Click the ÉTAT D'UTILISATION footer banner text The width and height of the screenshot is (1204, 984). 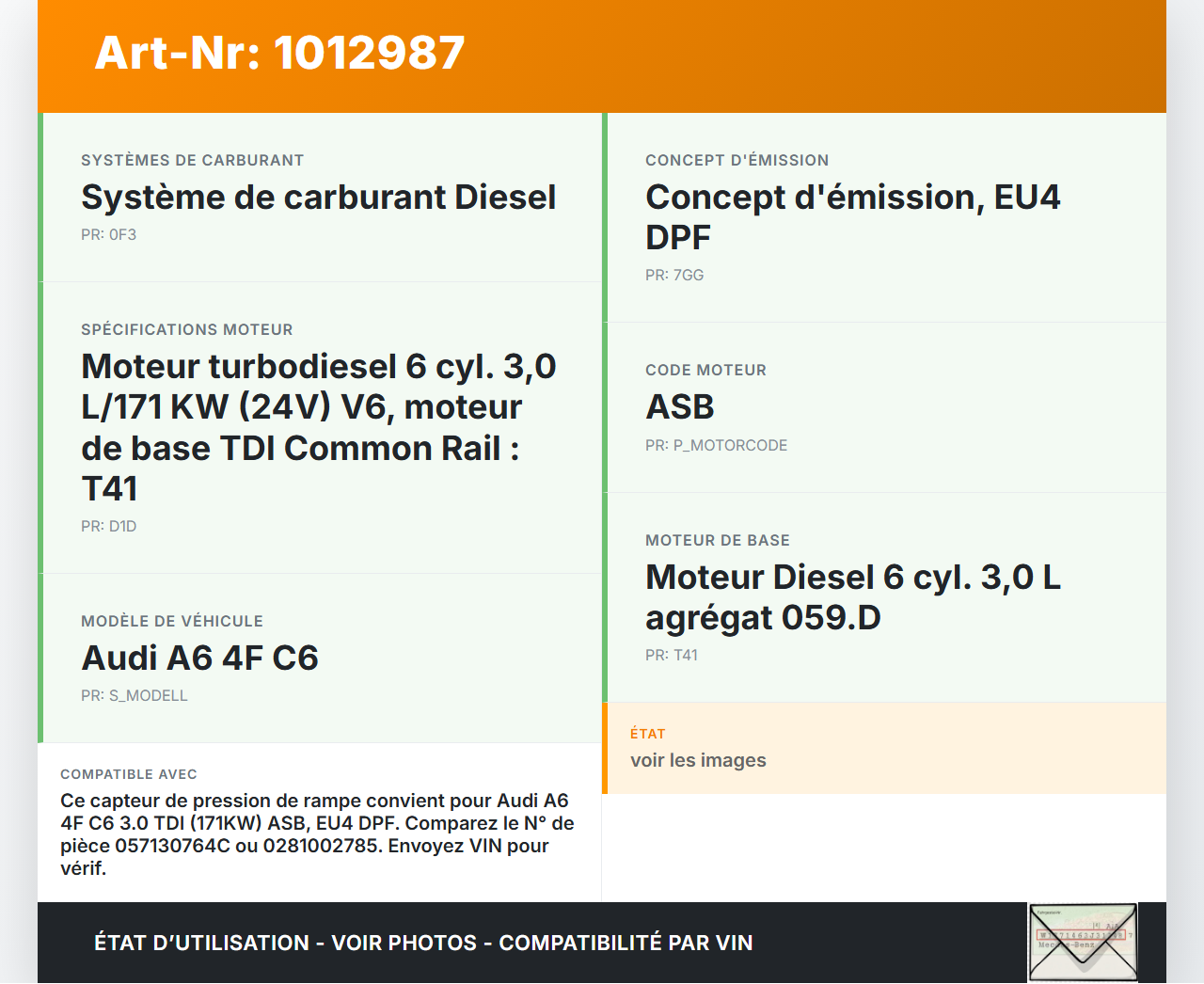coord(423,943)
